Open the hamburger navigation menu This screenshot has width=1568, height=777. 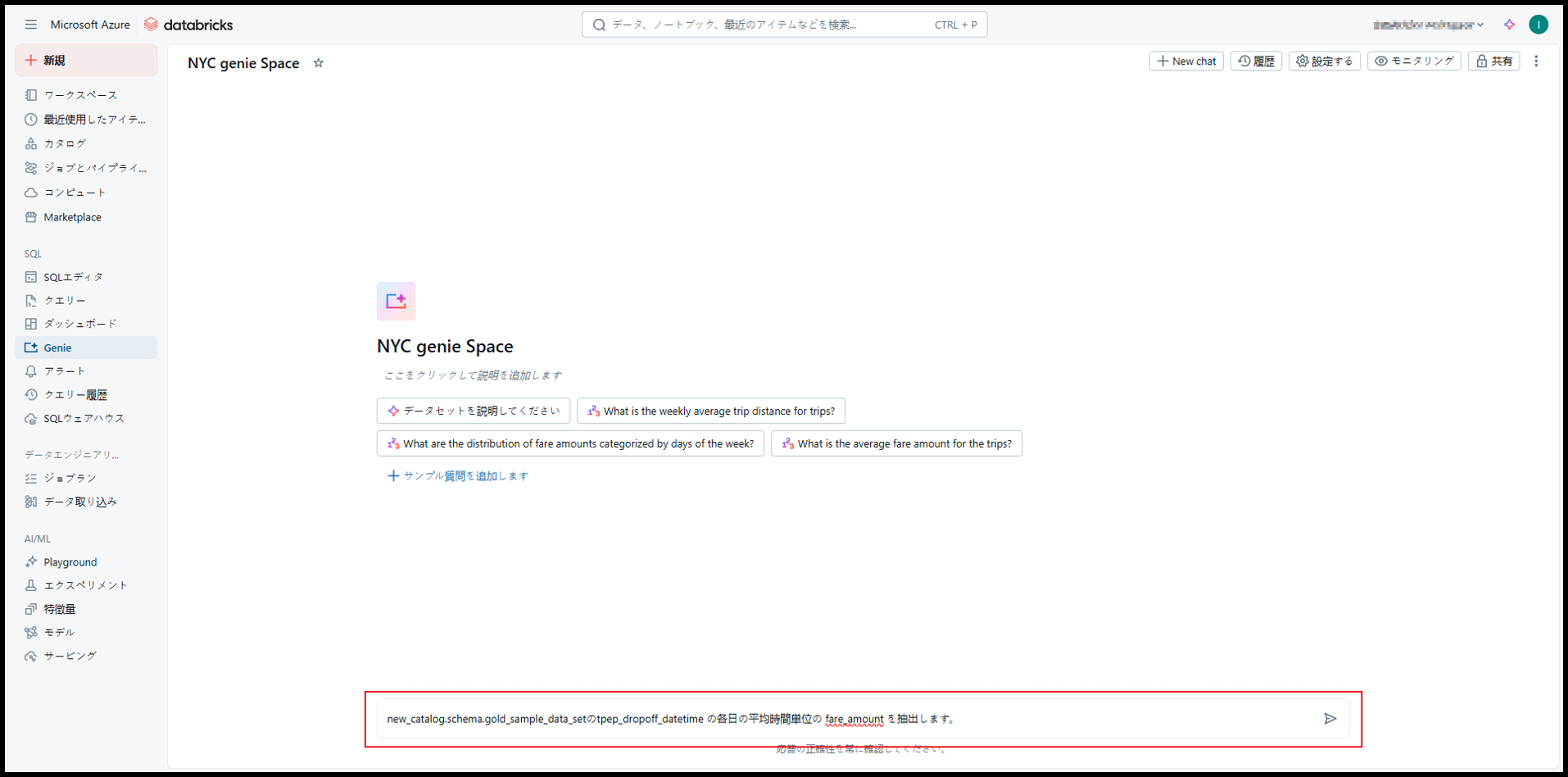click(30, 25)
